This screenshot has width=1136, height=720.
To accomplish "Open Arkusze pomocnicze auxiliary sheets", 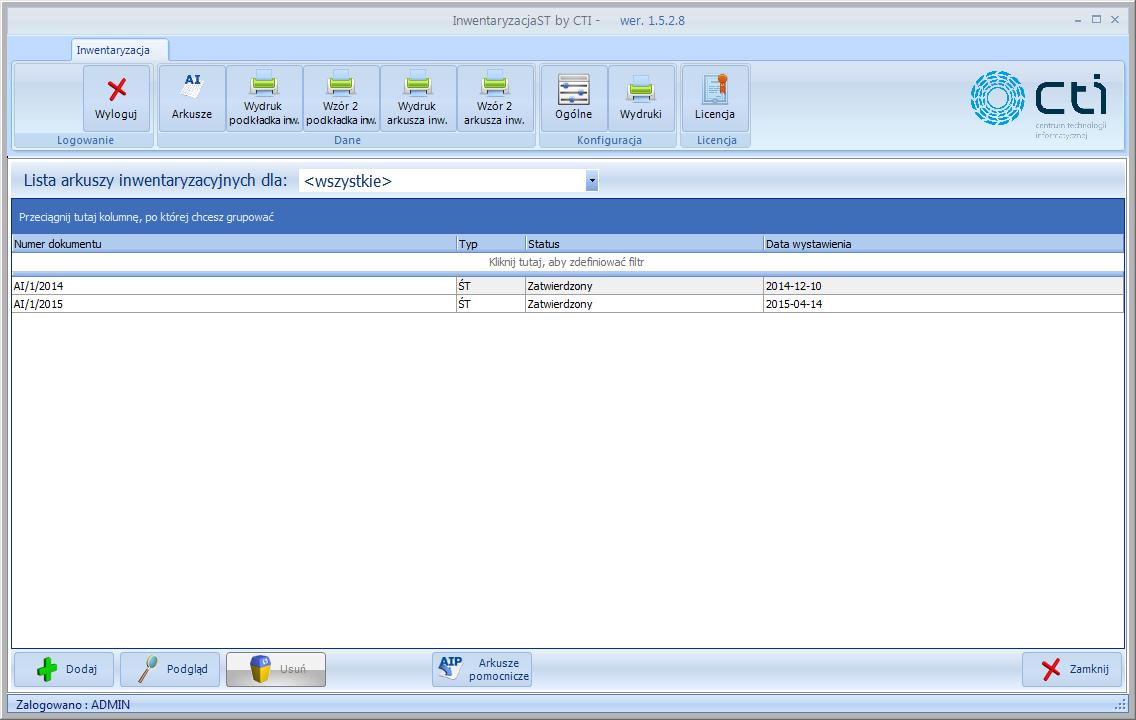I will click(482, 669).
